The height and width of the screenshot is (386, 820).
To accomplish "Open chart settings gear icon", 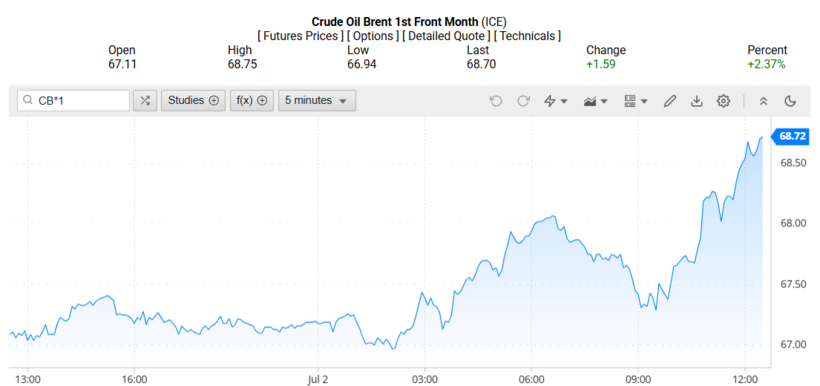I will click(x=723, y=101).
